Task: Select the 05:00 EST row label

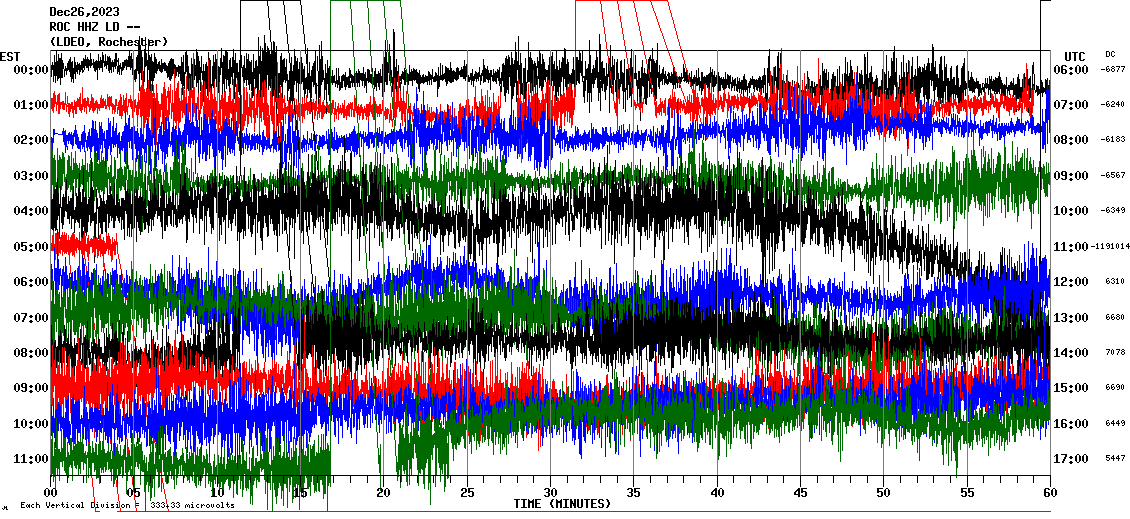Action: (x=24, y=246)
